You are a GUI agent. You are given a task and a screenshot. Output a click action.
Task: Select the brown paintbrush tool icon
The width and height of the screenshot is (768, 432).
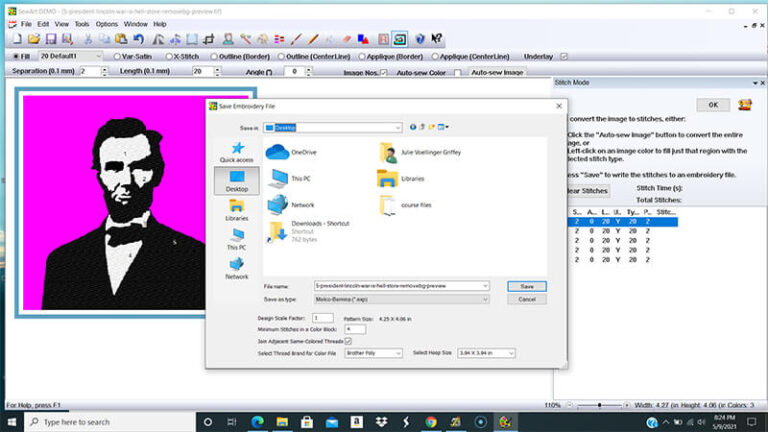click(x=296, y=39)
